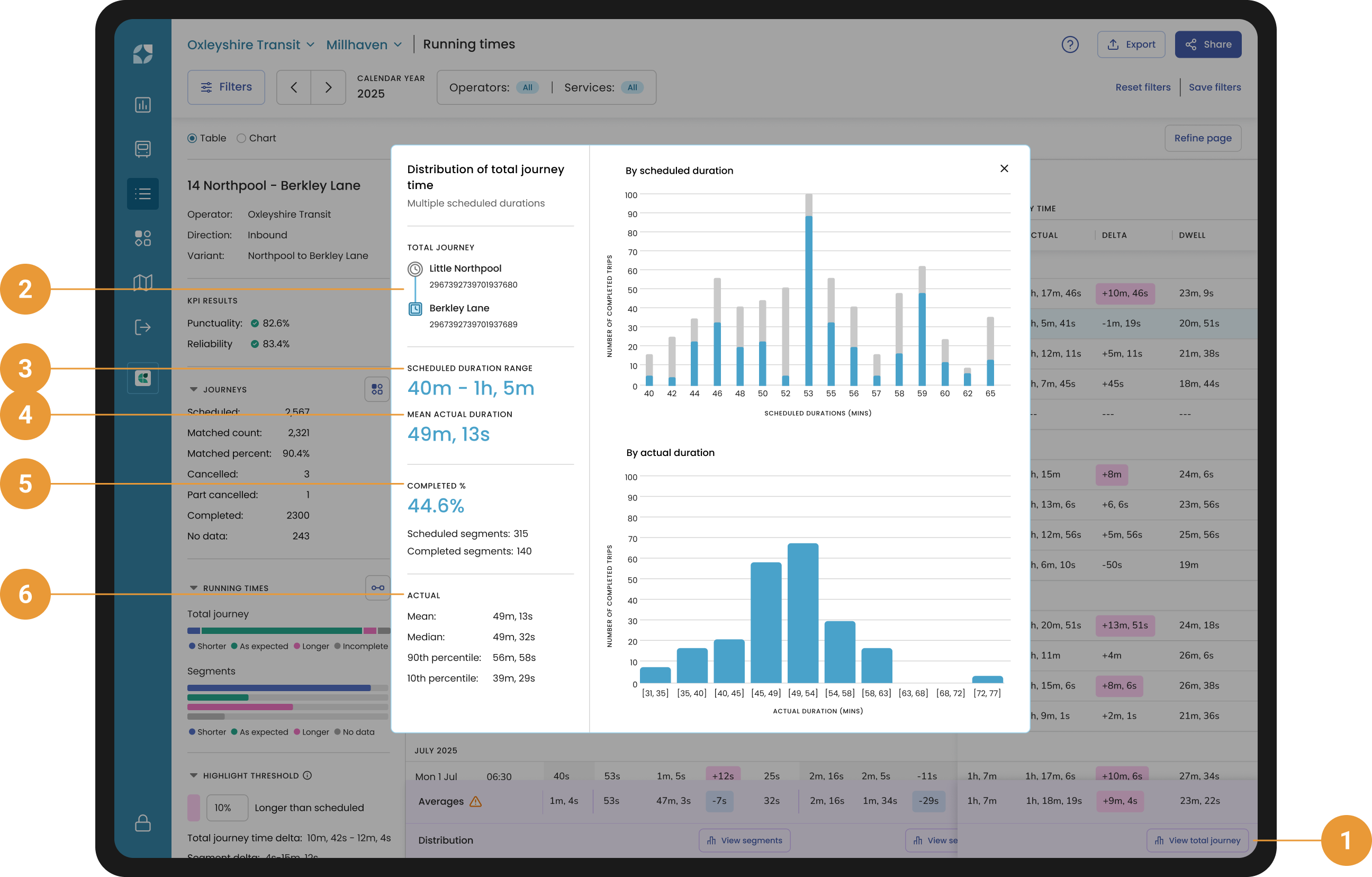Click the journeys grid view icon
Screen dimensions: 1372x877
(377, 389)
